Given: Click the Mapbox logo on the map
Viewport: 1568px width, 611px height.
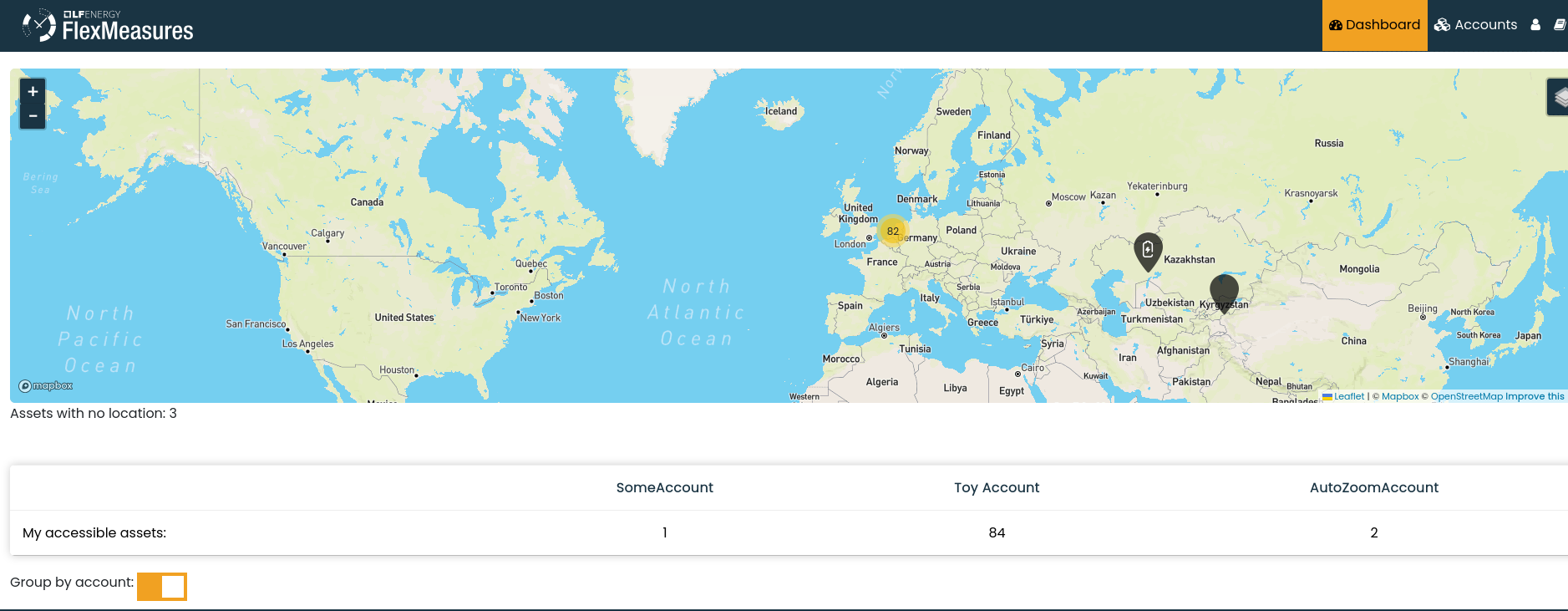Looking at the screenshot, I should (46, 386).
